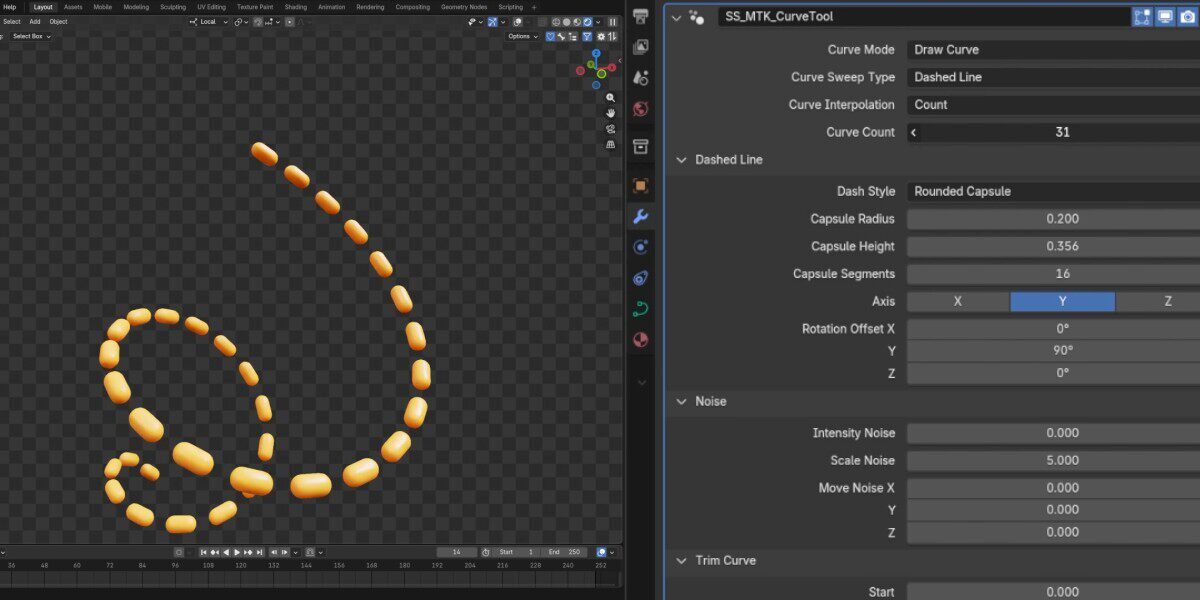
Task: Switch to the Geometry Nodes workspace tab
Action: [x=464, y=7]
